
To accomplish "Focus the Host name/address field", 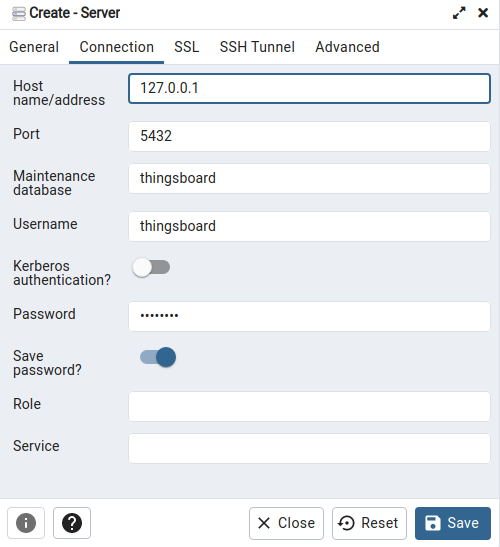I will (309, 88).
